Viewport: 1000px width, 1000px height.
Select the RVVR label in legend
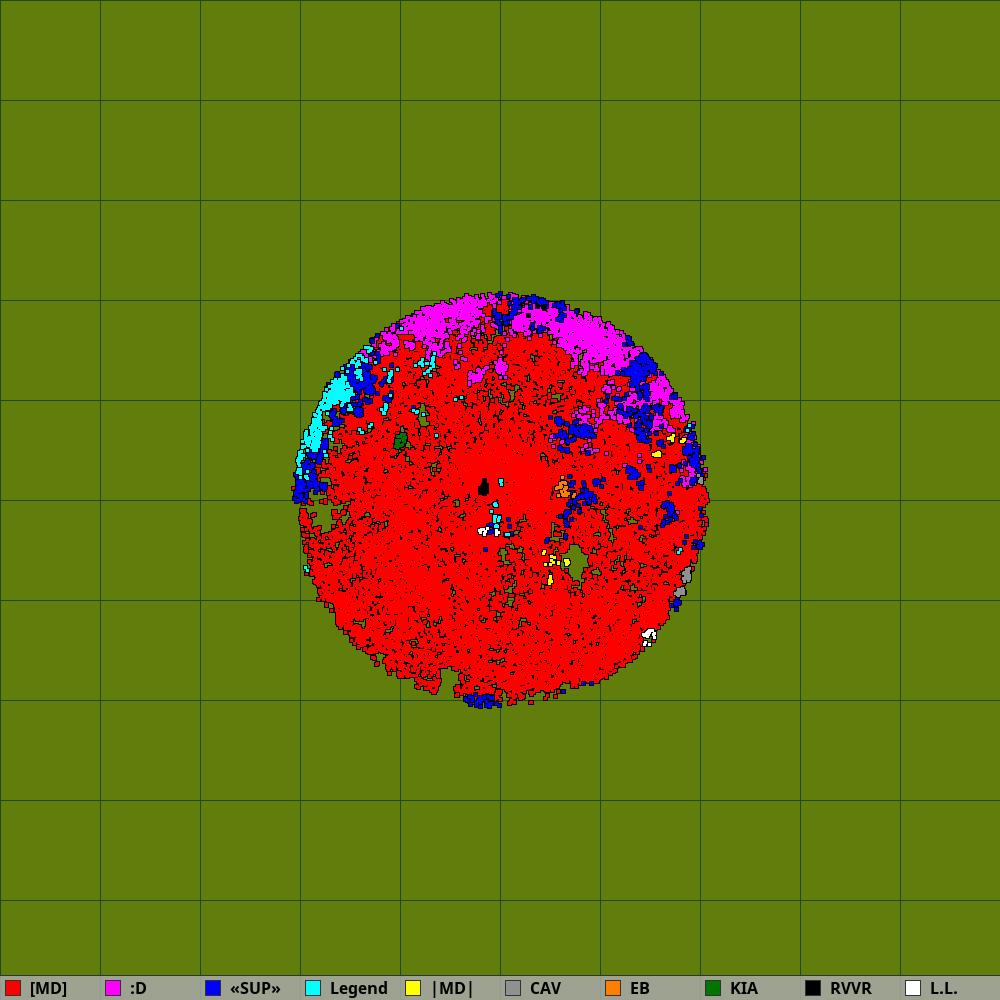tap(851, 988)
